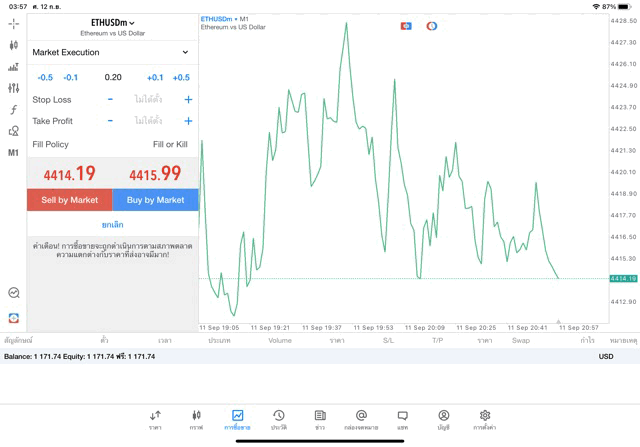
Task: Expand the ETHUSDm symbol selector
Action: [112, 22]
